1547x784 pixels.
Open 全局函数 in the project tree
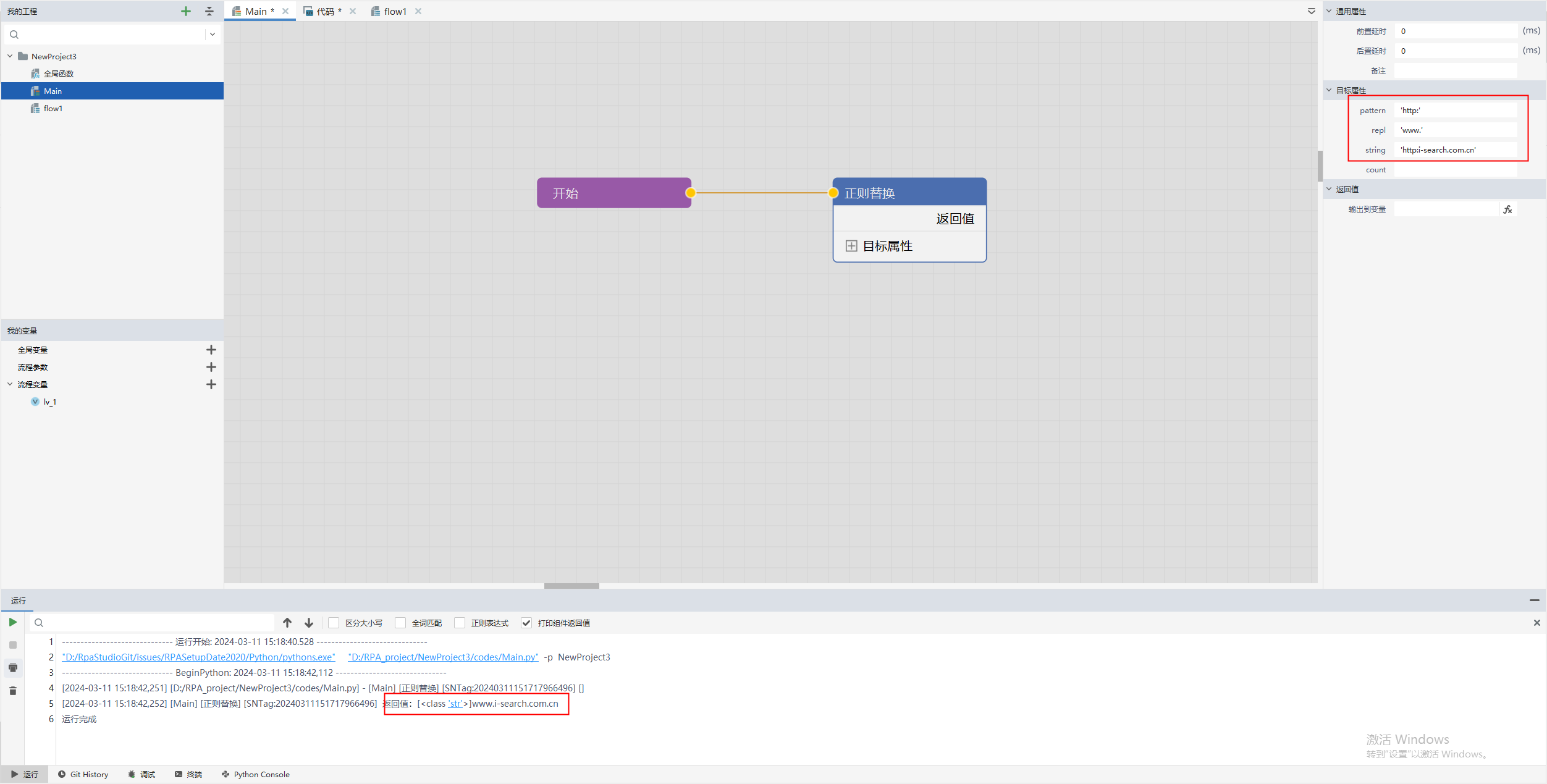59,74
